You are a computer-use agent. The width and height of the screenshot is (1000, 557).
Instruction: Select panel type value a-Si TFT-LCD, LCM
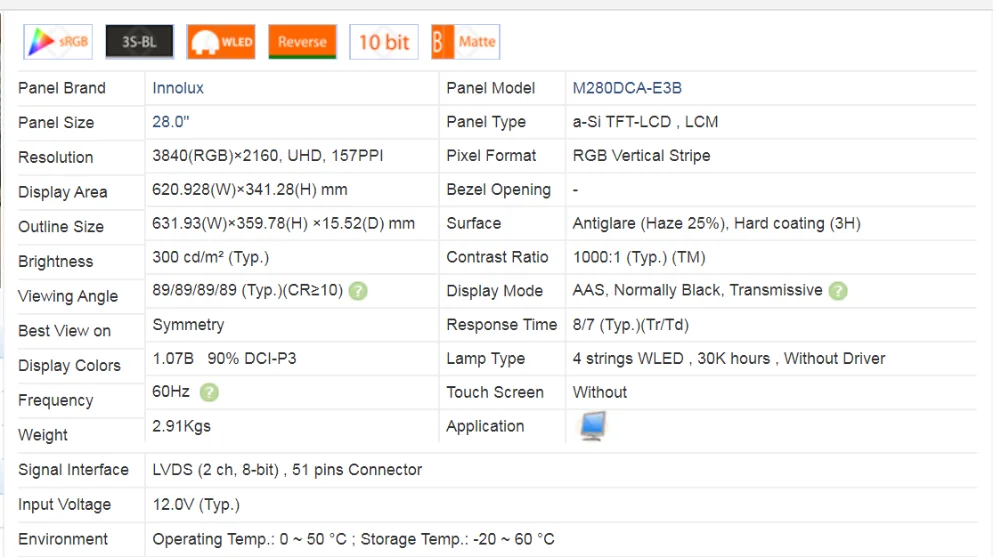tap(645, 122)
